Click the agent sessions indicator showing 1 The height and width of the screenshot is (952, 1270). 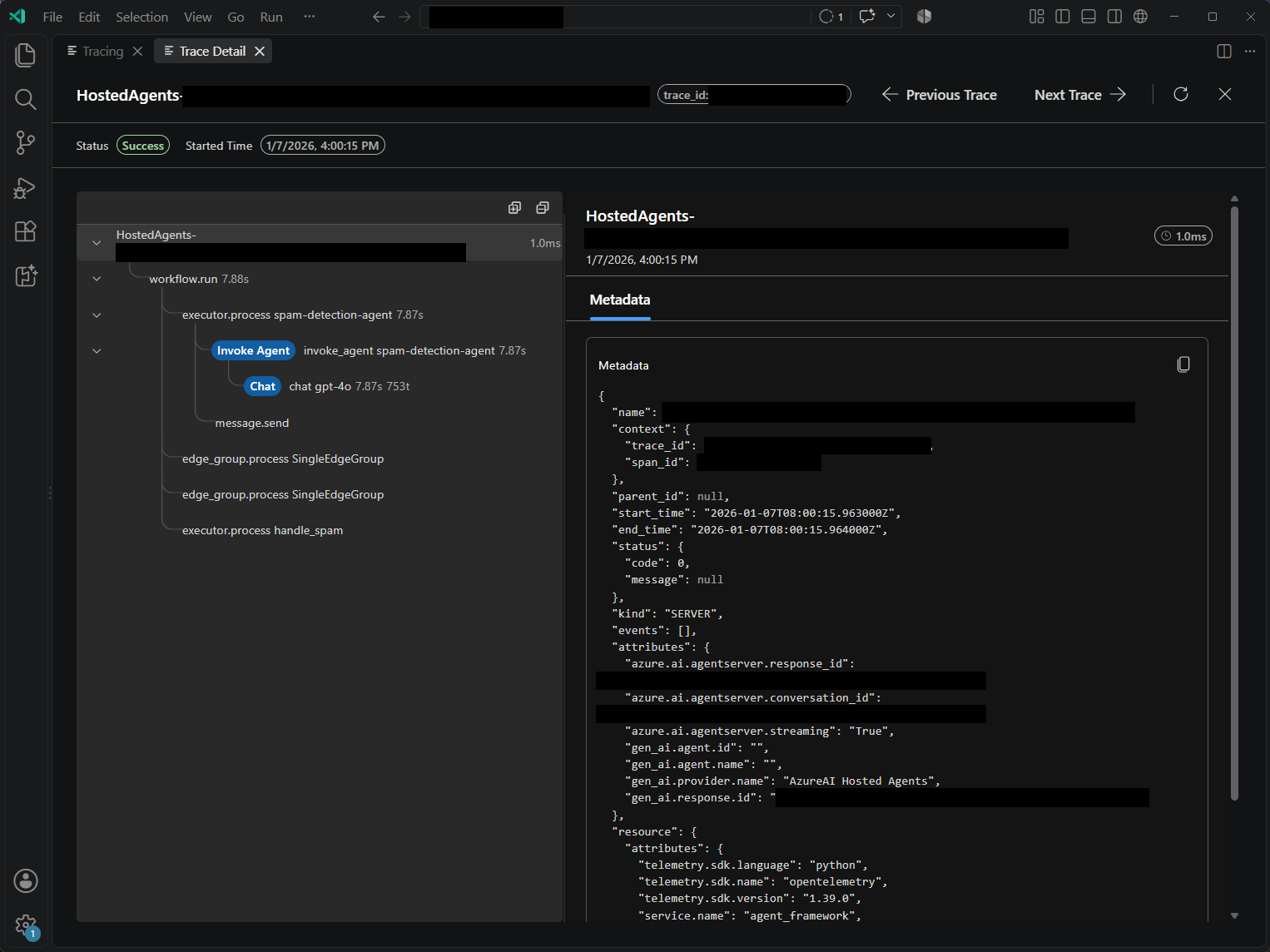point(831,17)
